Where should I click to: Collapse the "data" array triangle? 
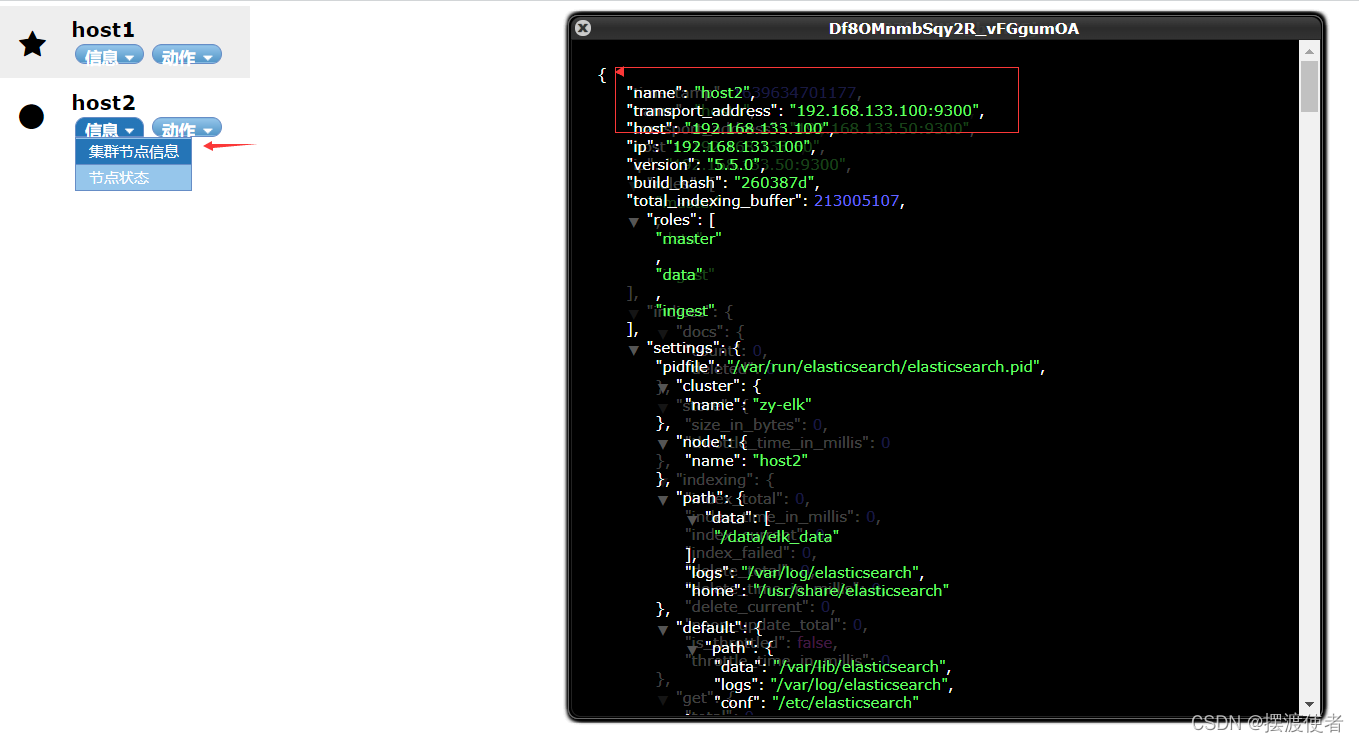[x=692, y=519]
